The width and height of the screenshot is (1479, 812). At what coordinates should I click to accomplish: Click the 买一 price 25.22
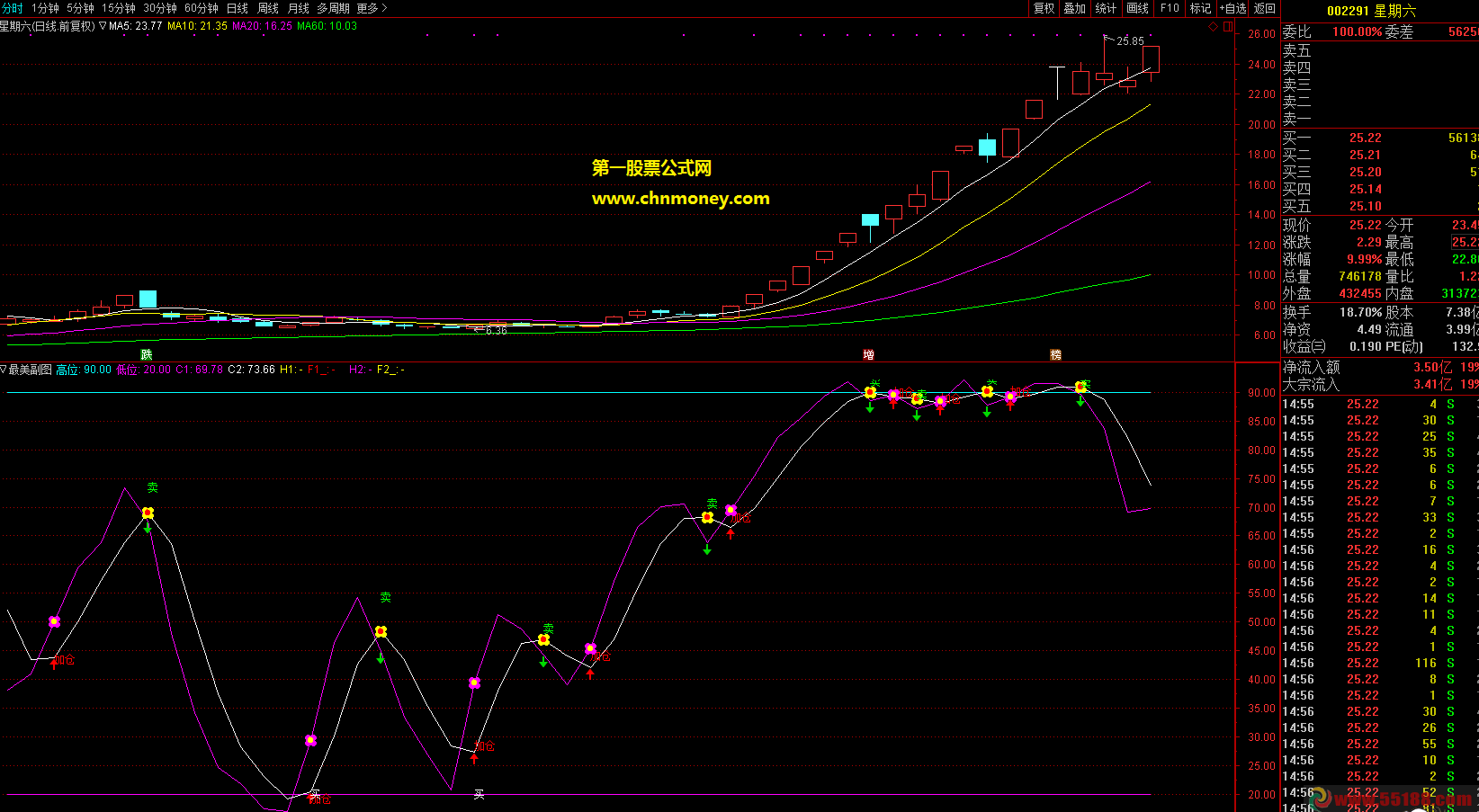tap(1365, 138)
